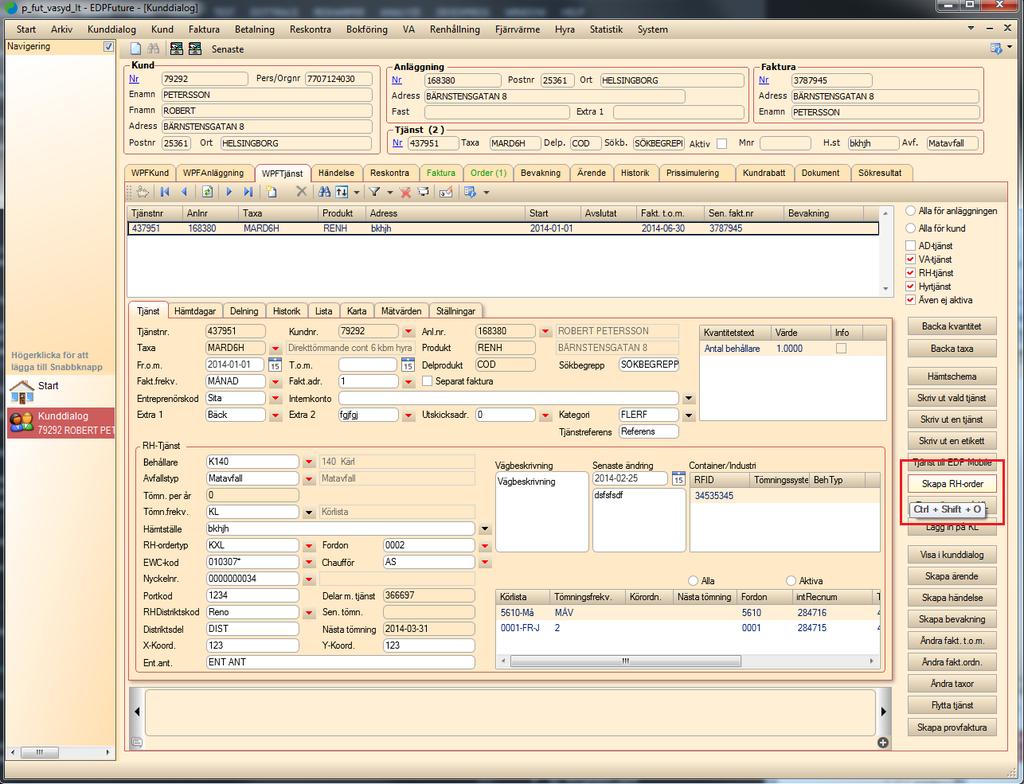
Task: Click the Flytta tjänst button
Action: click(952, 706)
